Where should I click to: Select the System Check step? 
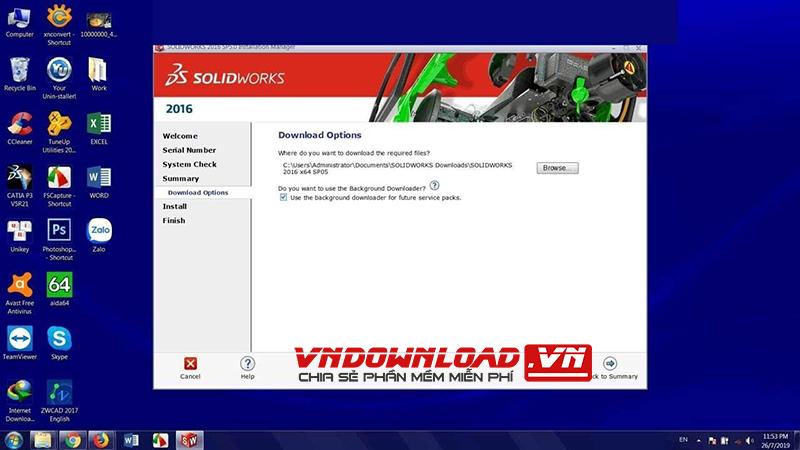click(x=190, y=165)
